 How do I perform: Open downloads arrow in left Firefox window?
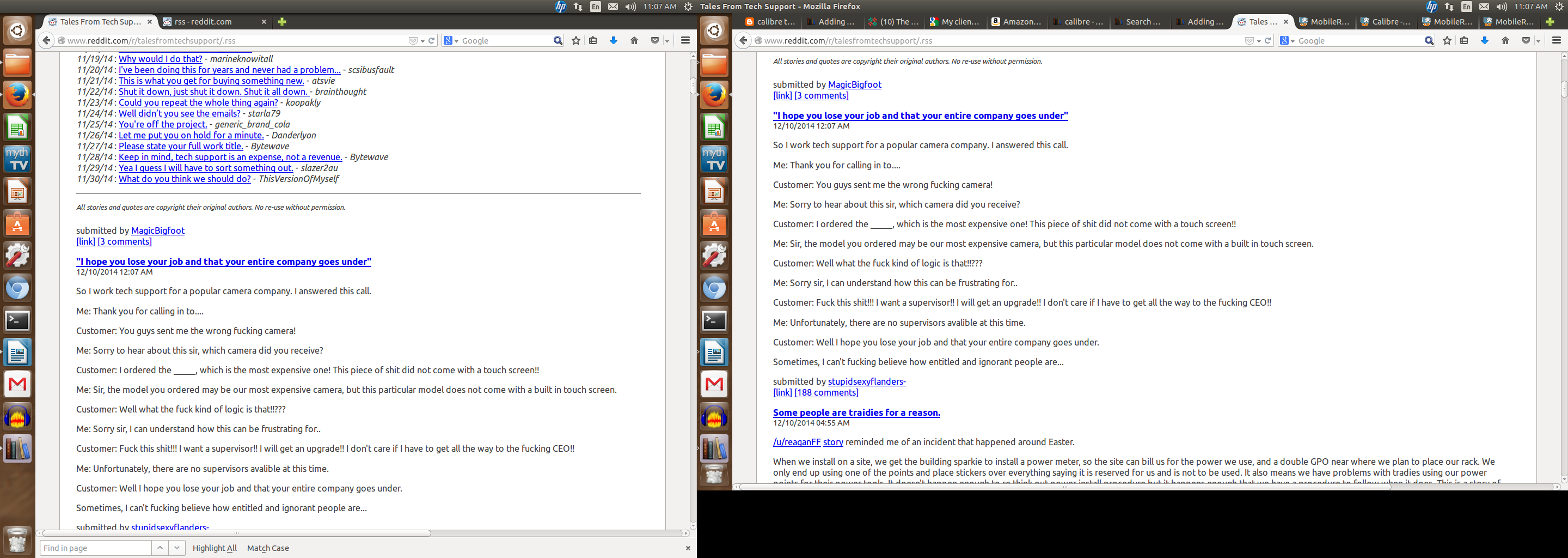click(614, 40)
